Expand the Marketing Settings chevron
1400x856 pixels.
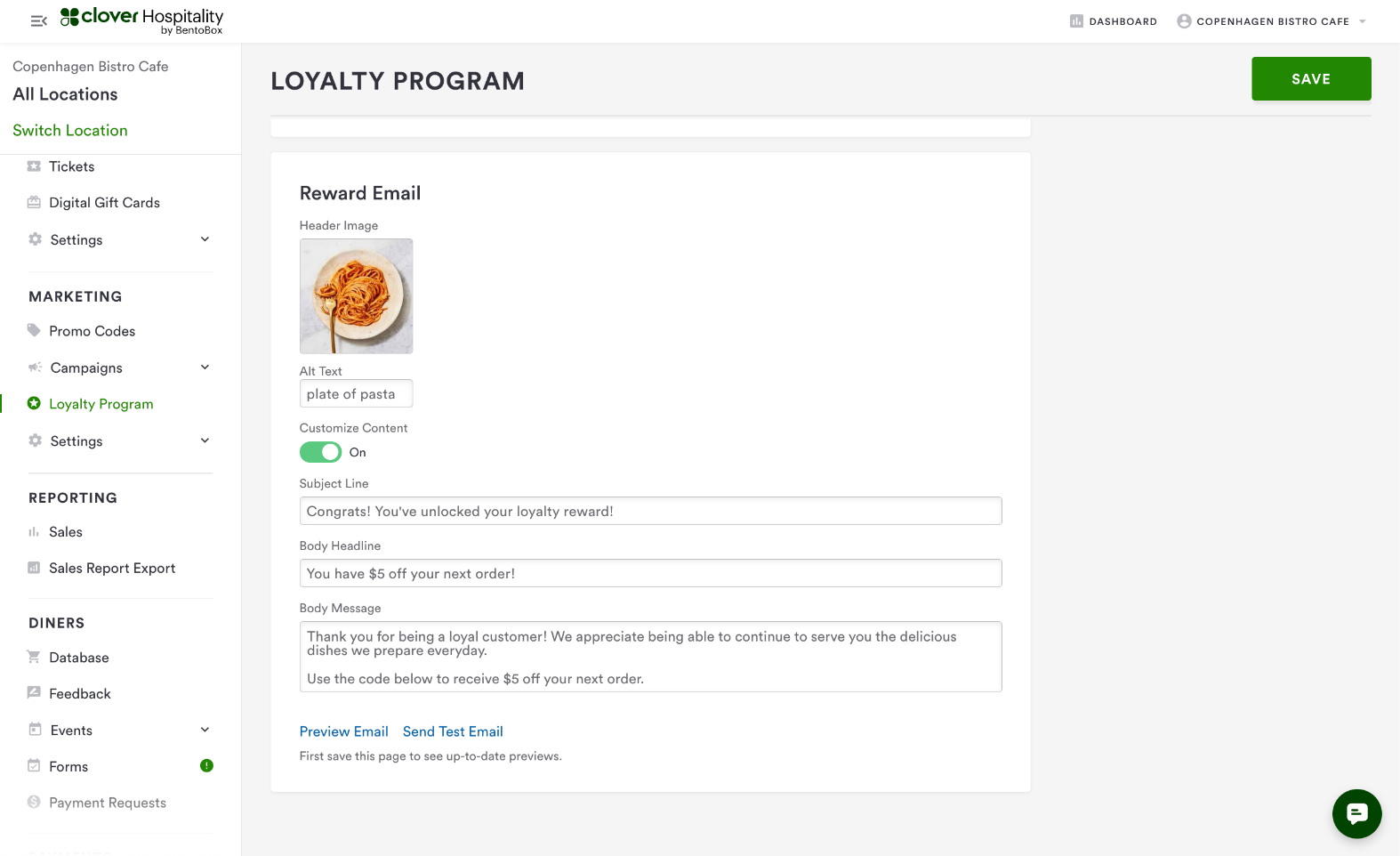tap(205, 441)
